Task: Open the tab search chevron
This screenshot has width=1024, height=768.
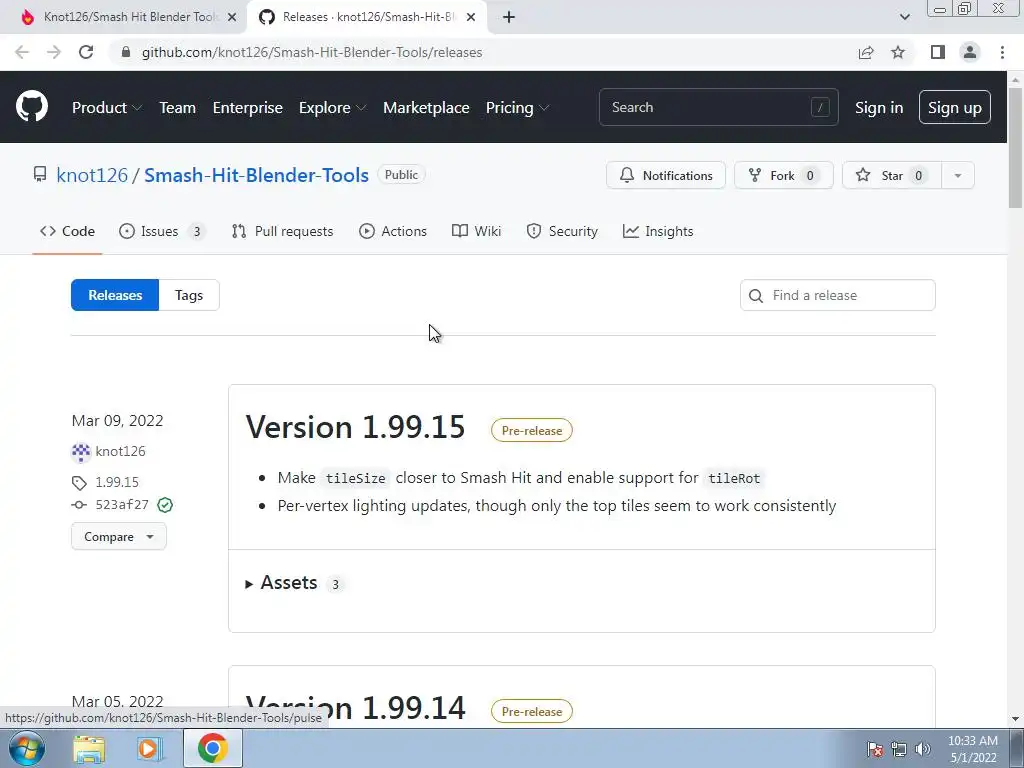Action: 904,17
